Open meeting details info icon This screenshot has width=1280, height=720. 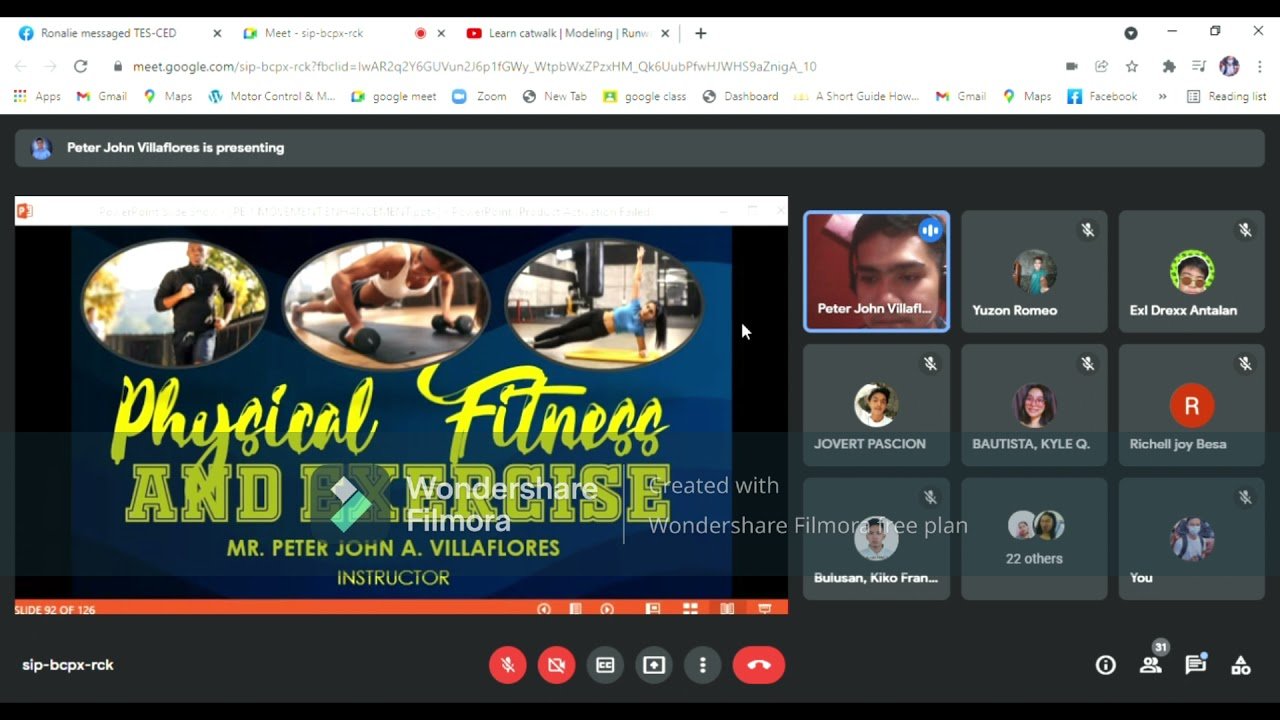pos(1105,665)
